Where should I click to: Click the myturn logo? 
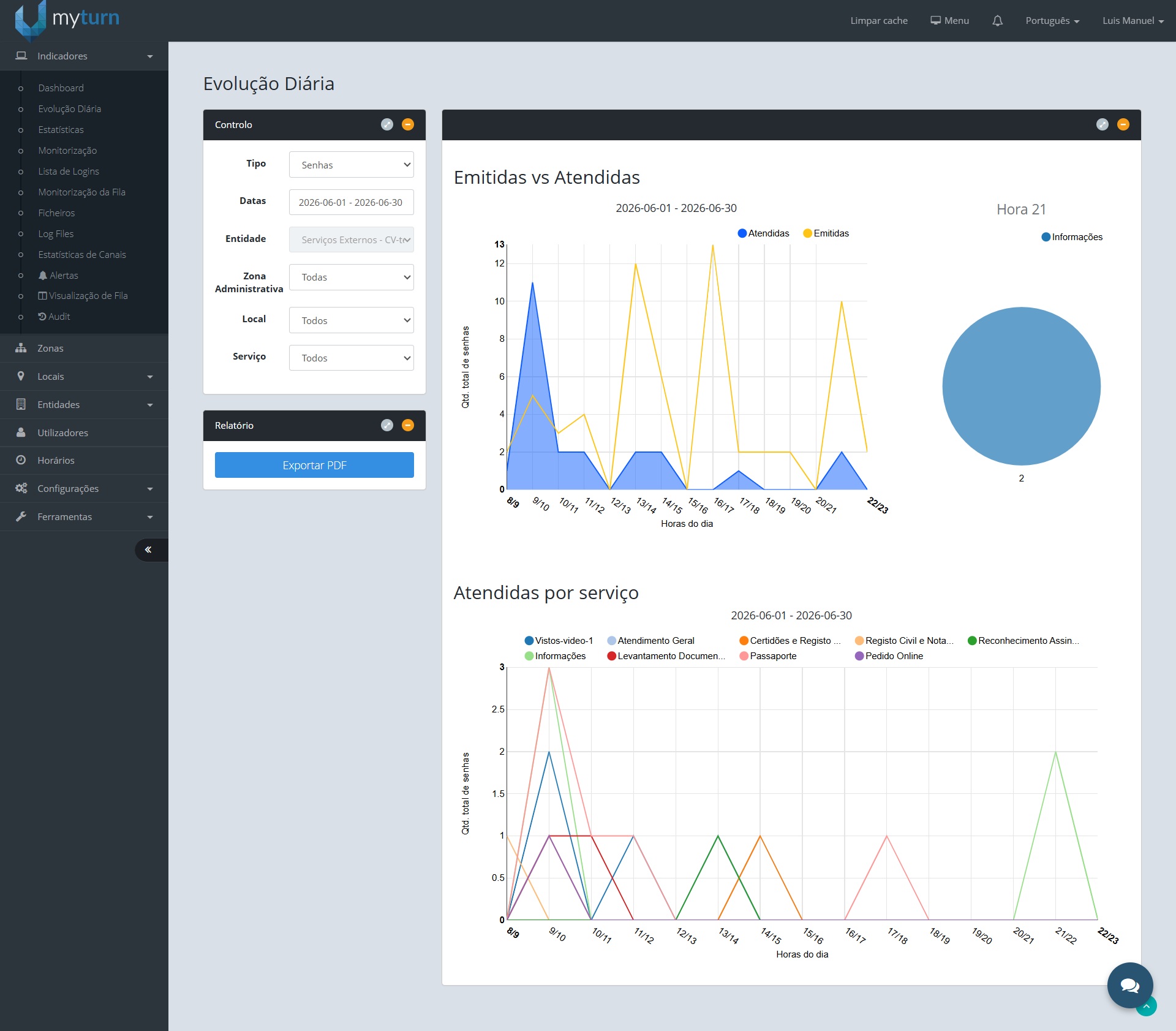click(x=67, y=18)
